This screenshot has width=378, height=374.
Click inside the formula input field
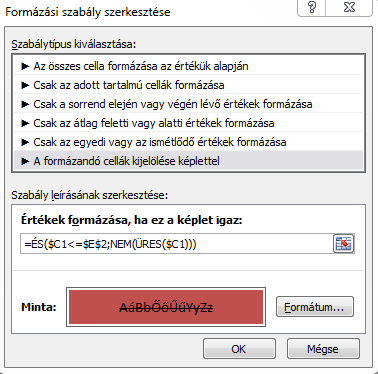[177, 244]
